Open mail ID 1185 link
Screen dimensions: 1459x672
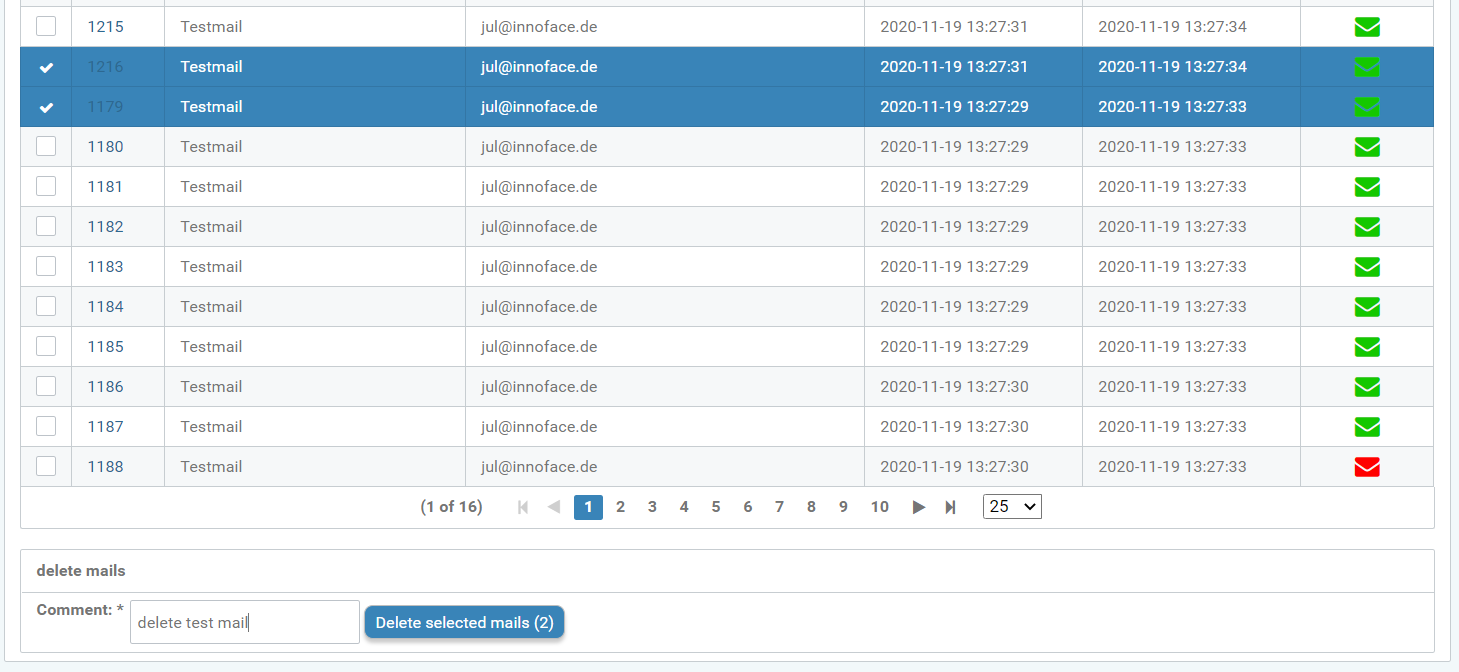105,347
